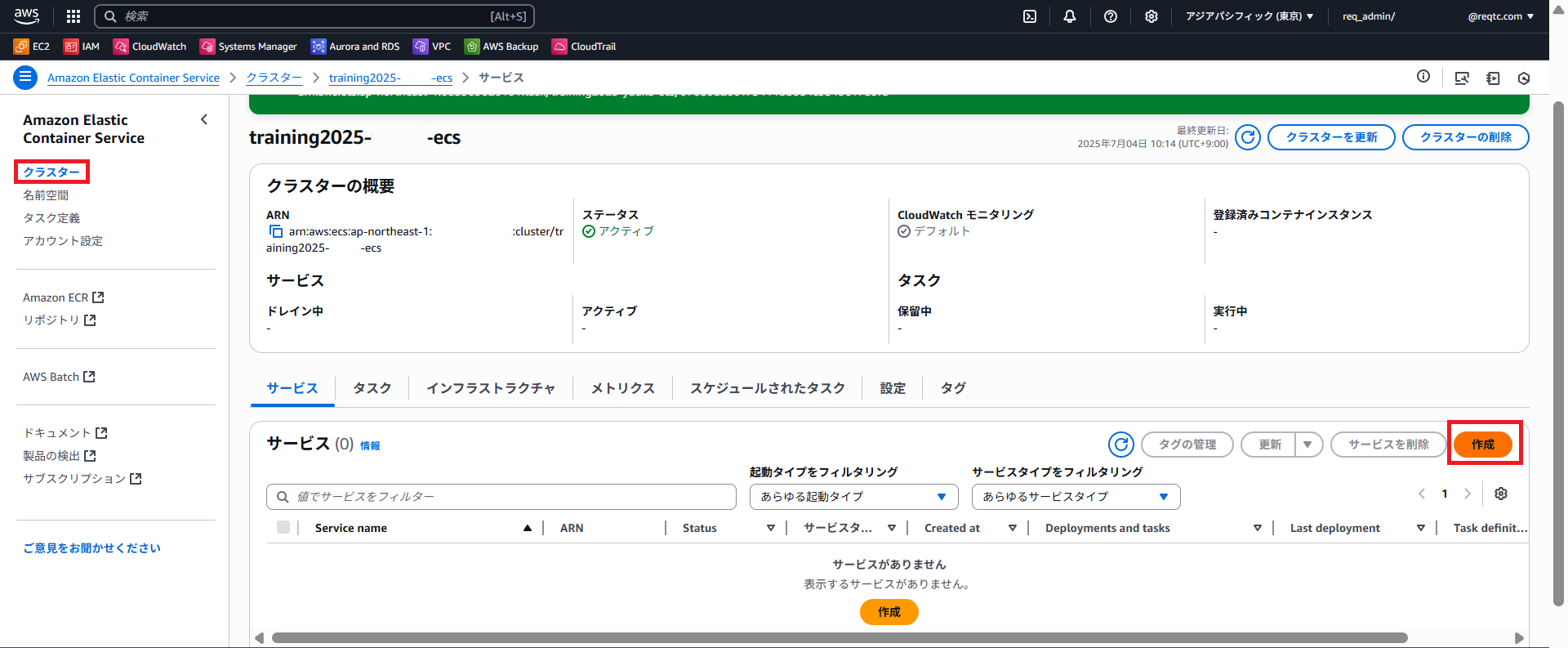Switch to the スケジュールされたタスク tab
The image size is (1568, 648).
click(768, 388)
